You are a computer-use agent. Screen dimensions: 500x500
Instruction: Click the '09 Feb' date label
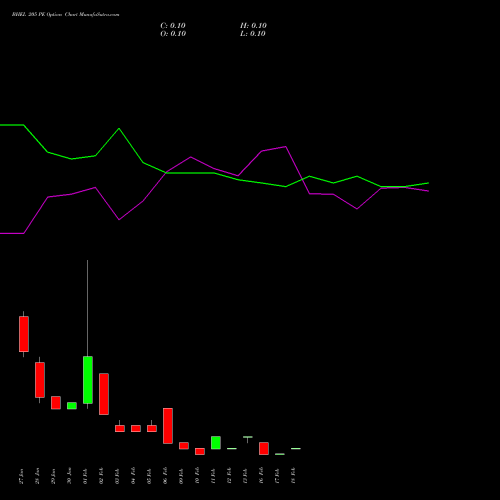coord(182,476)
